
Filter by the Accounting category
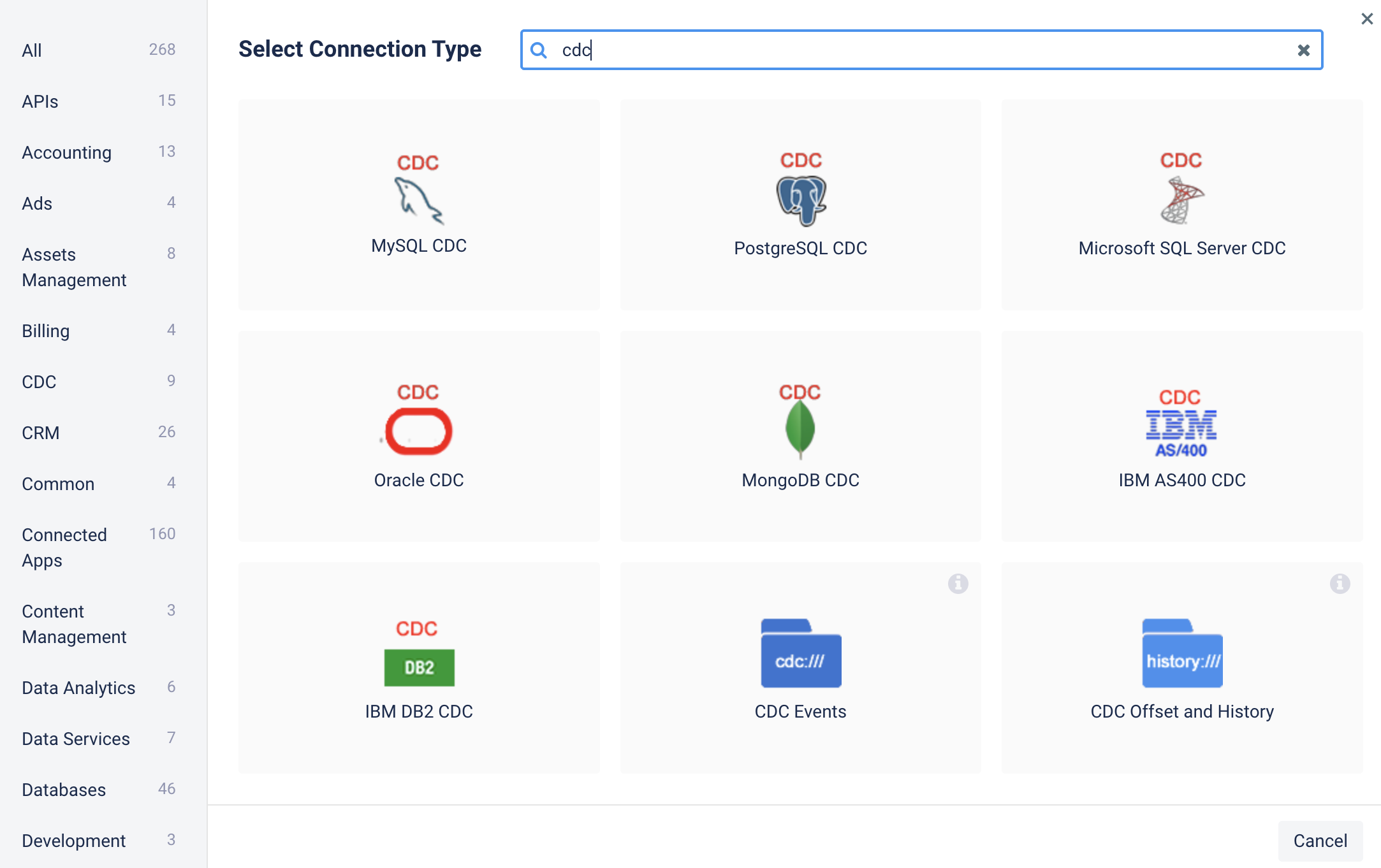[66, 152]
